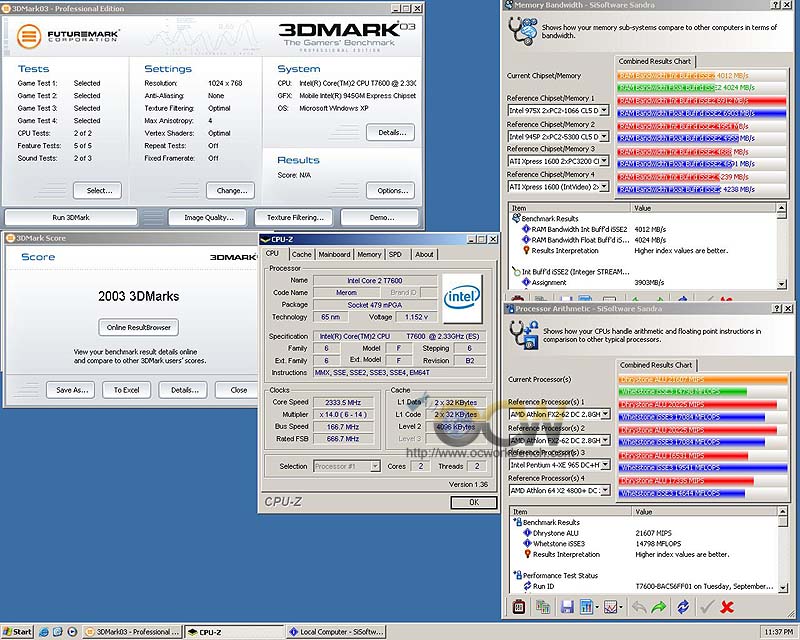Open Reference Processor(s) 2 dropdown
Viewport: 800px width, 640px height.
(x=605, y=440)
